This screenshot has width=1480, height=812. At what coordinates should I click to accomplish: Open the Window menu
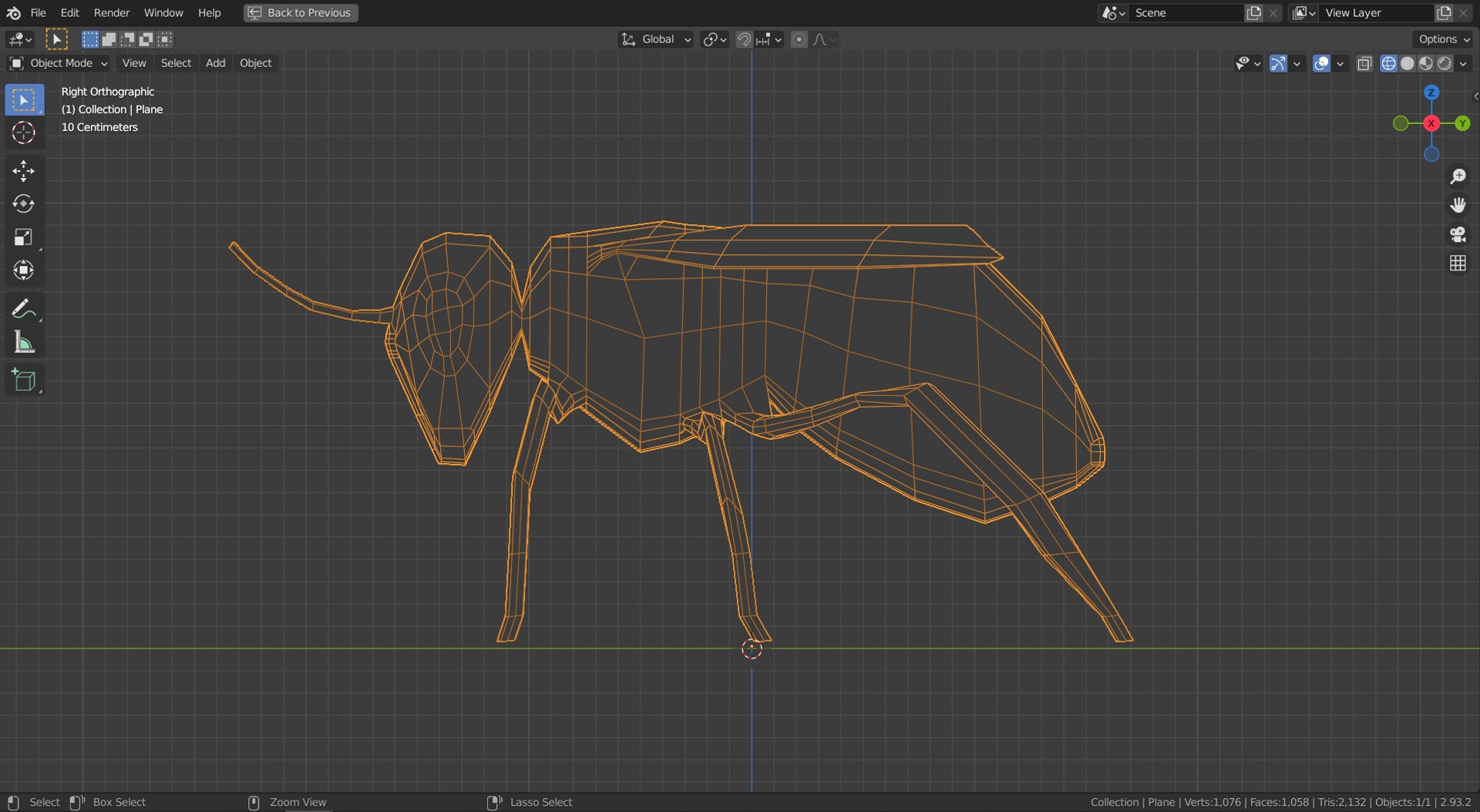[x=163, y=13]
